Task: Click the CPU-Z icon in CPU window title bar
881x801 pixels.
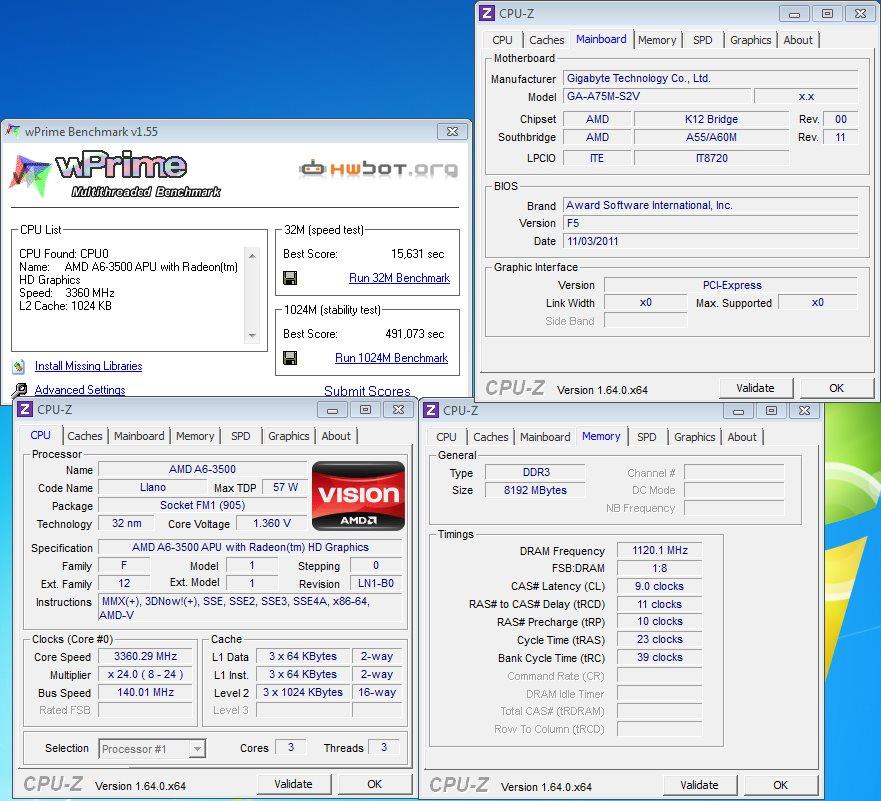Action: pyautogui.click(x=25, y=409)
